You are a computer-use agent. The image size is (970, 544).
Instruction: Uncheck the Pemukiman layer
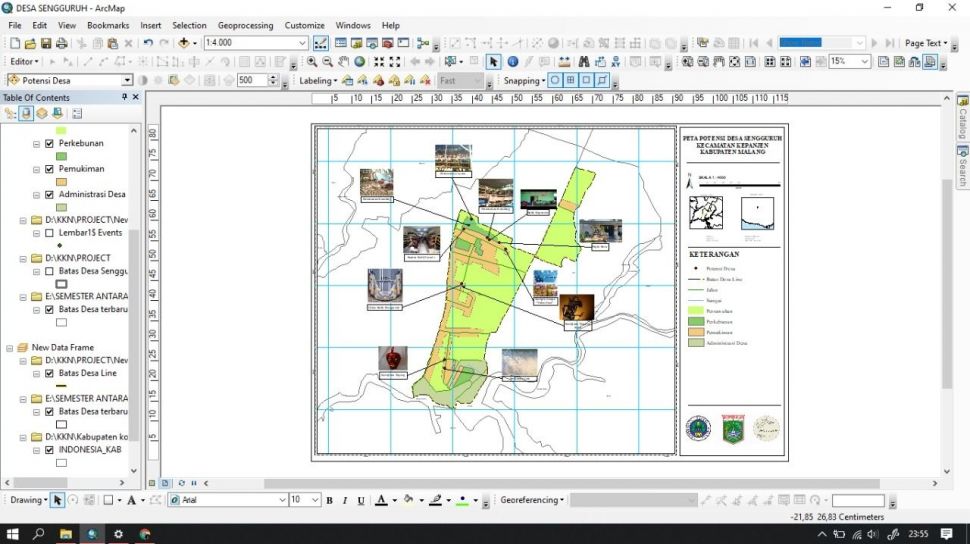pyautogui.click(x=49, y=169)
